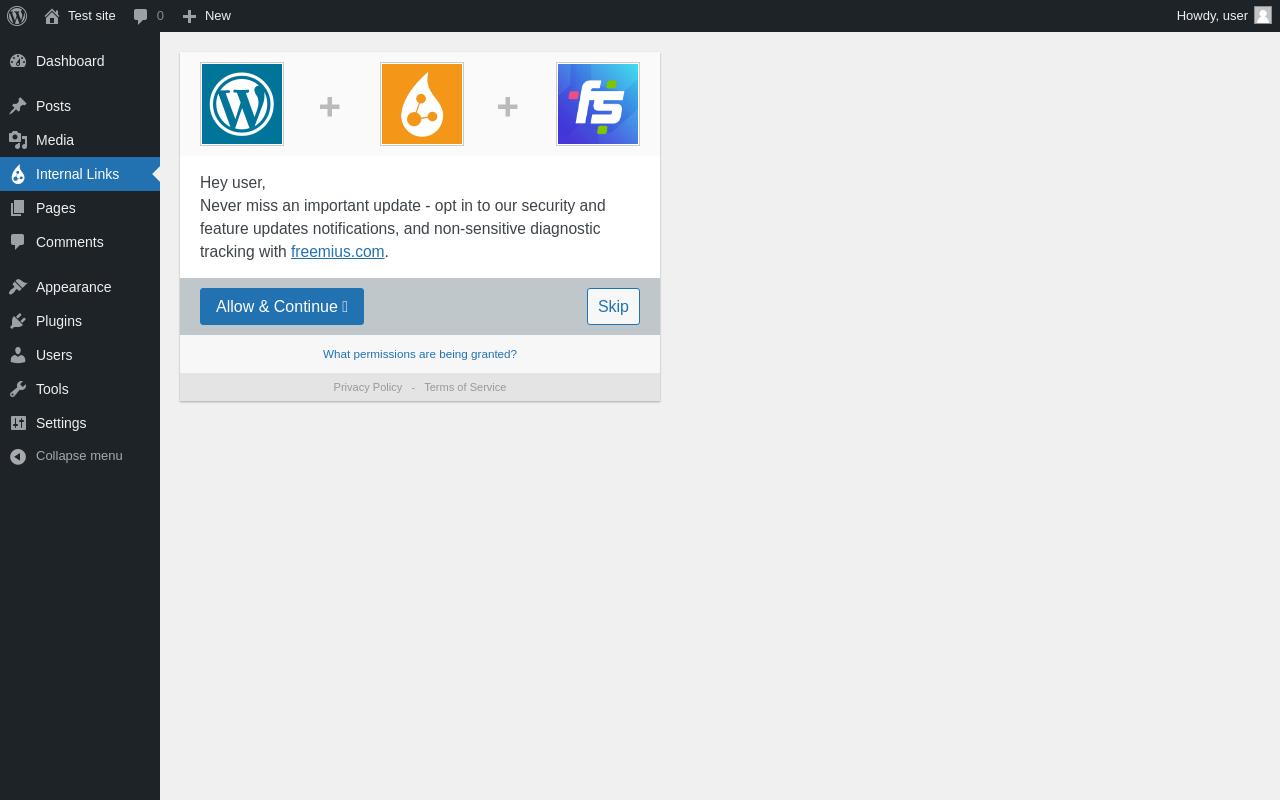Click the comments bubble icon in admin bar
Screen dimensions: 1280x800
141,16
